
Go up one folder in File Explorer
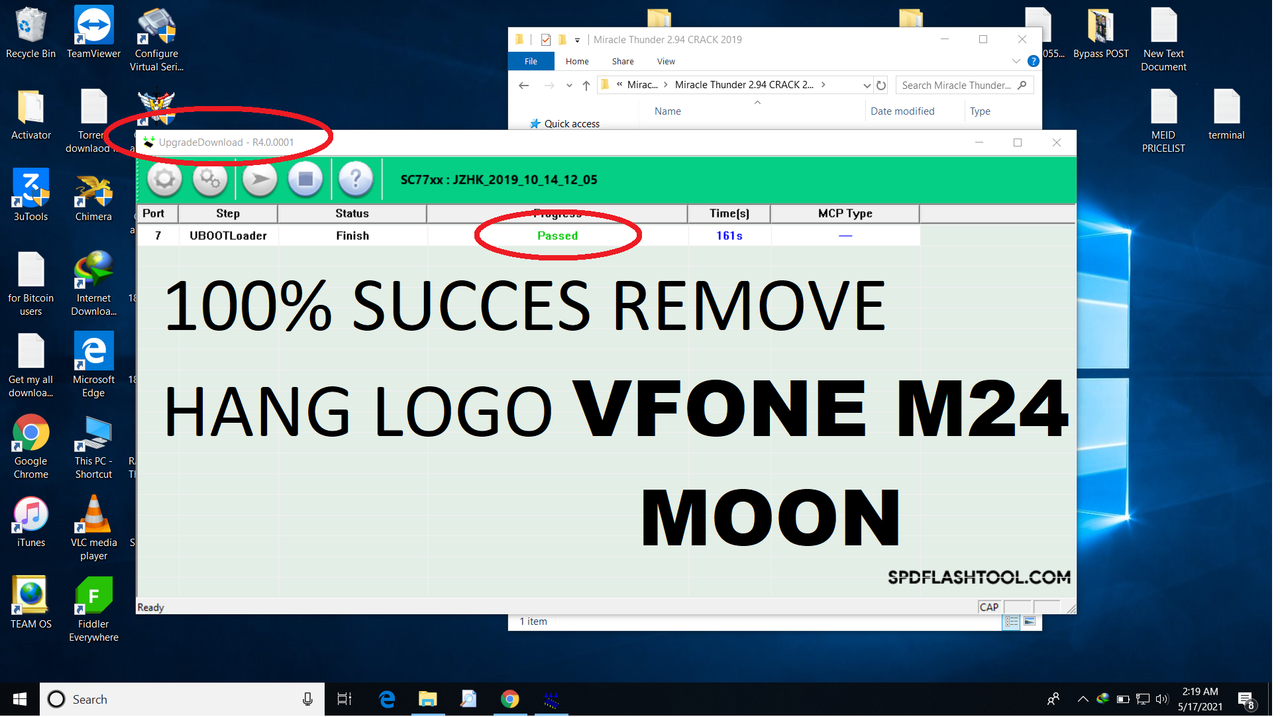pos(586,86)
